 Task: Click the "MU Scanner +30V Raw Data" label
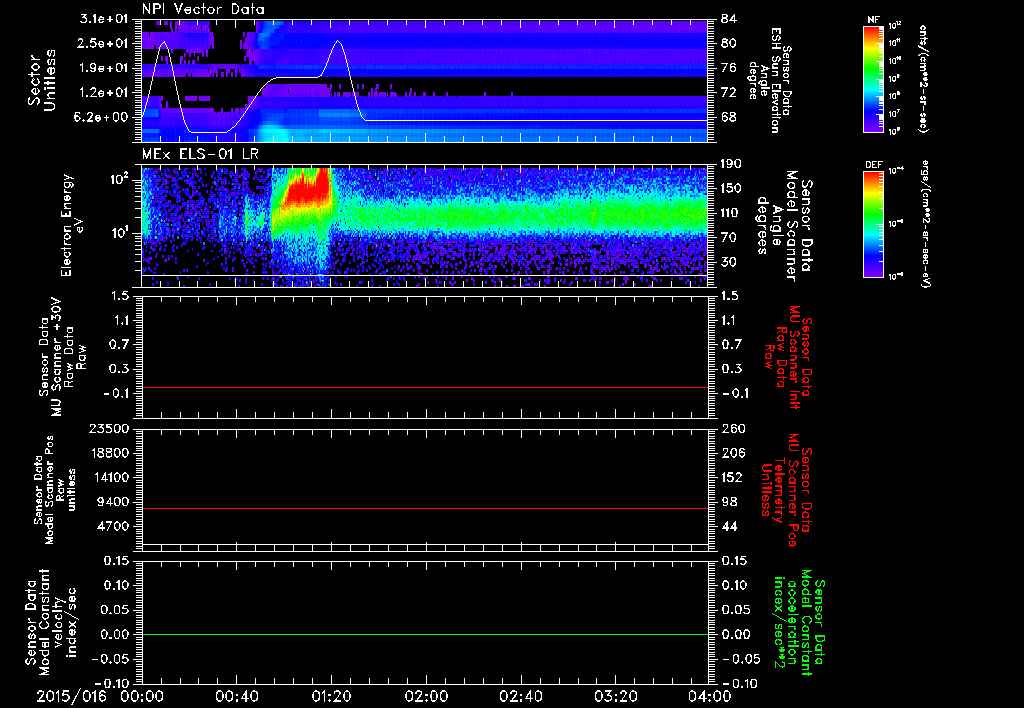62,357
